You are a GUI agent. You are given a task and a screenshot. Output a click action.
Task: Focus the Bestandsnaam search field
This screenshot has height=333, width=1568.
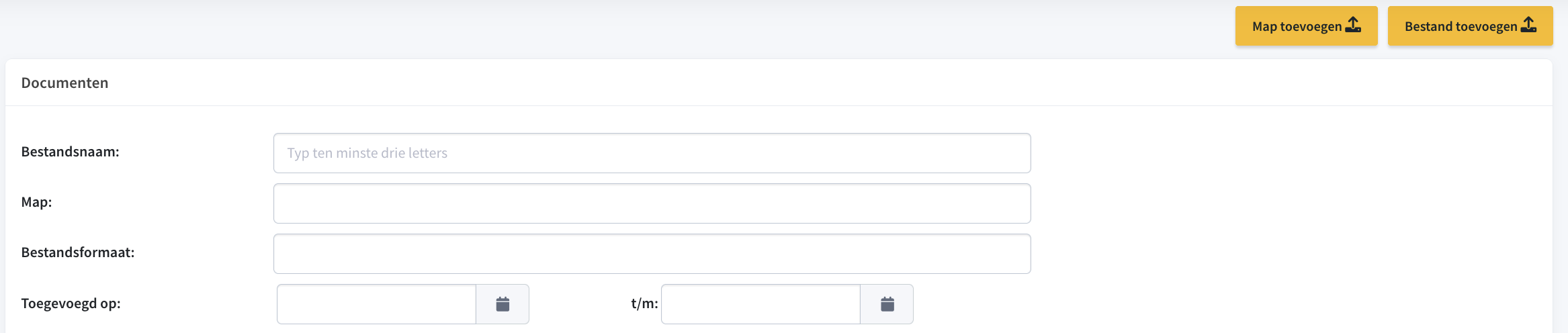[x=652, y=153]
